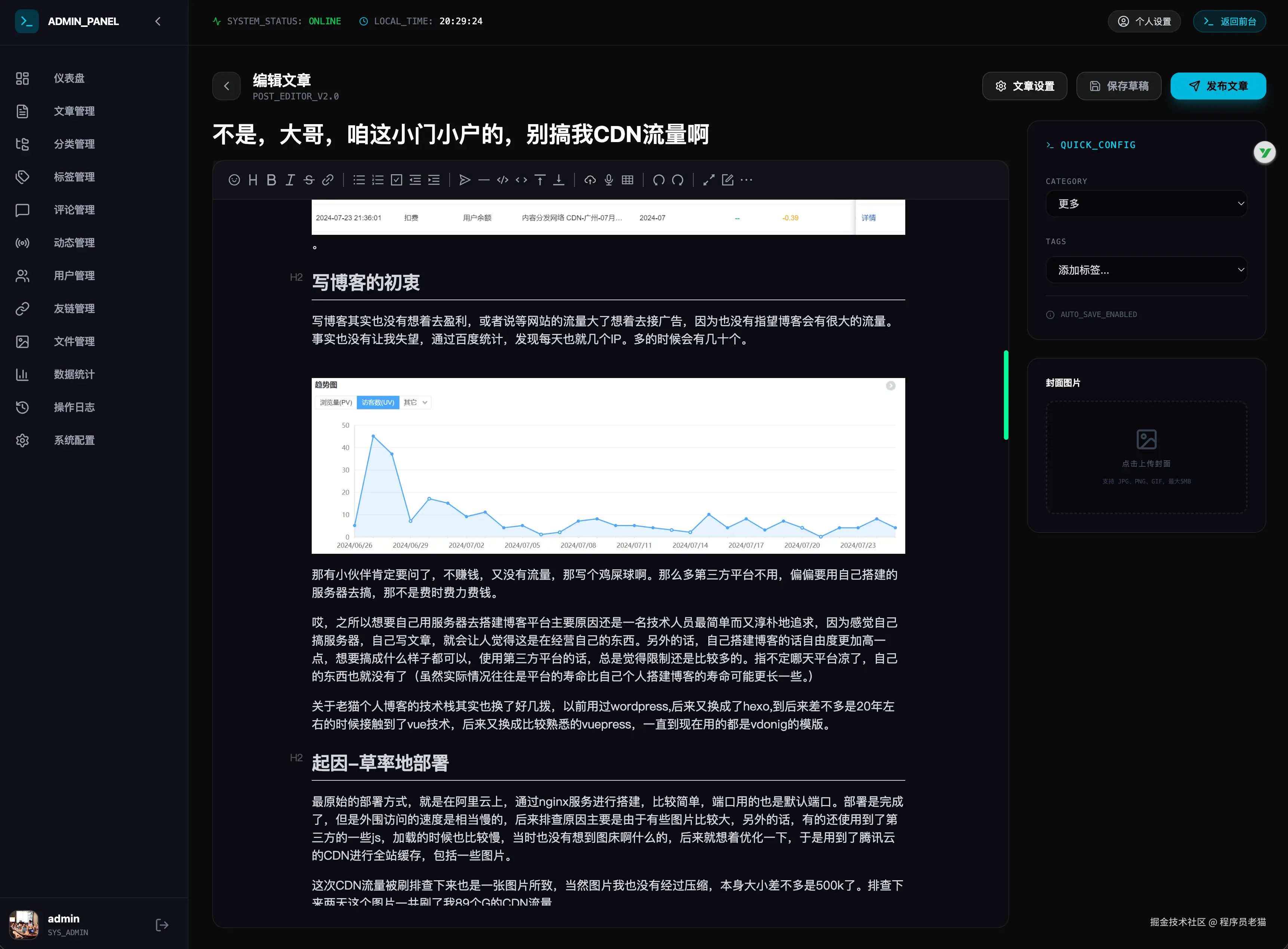Indent the current line in toolbar
The image size is (1288, 949).
click(x=434, y=180)
